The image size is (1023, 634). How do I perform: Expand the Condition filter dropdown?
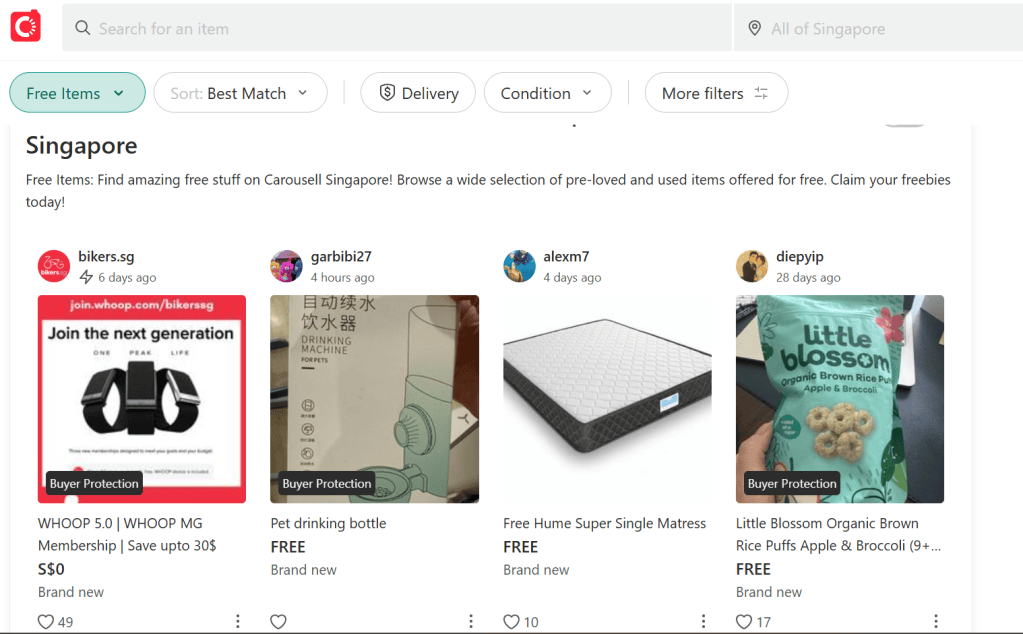[x=547, y=93]
